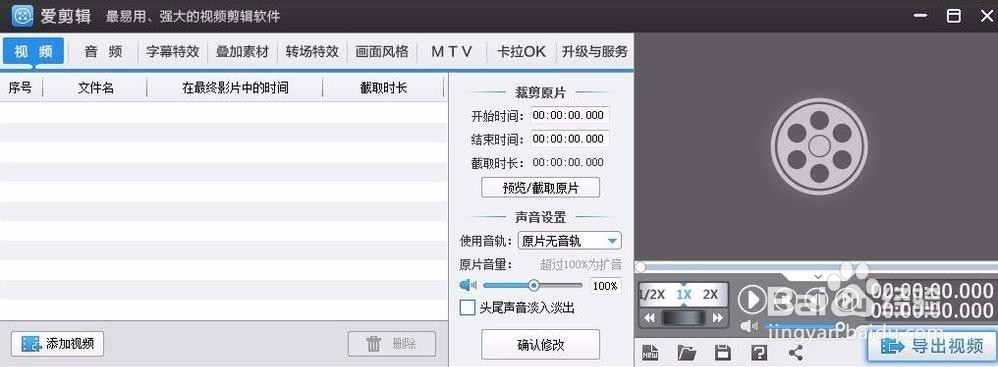Play the preview video
Image resolution: width=998 pixels, height=367 pixels.
point(752,299)
